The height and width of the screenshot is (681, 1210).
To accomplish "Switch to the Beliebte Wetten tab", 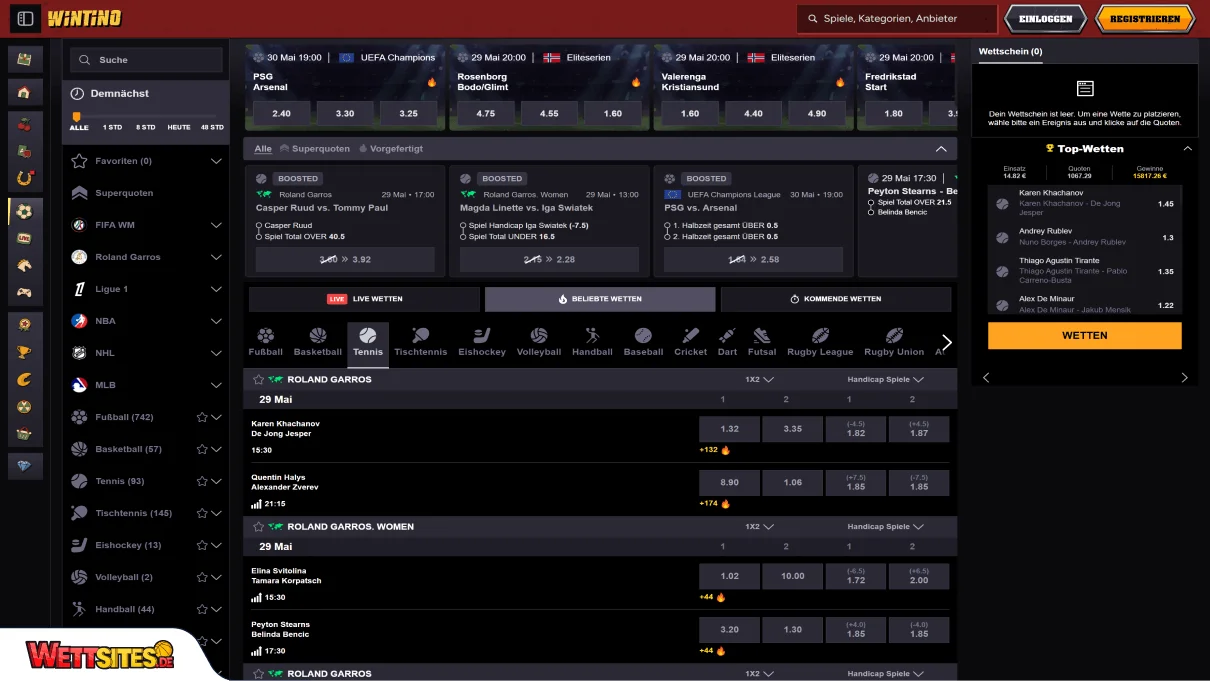I will [600, 299].
